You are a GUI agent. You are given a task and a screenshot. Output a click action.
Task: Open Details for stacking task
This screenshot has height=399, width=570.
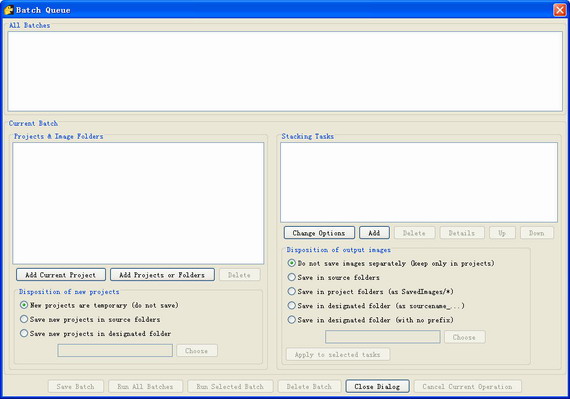point(462,233)
